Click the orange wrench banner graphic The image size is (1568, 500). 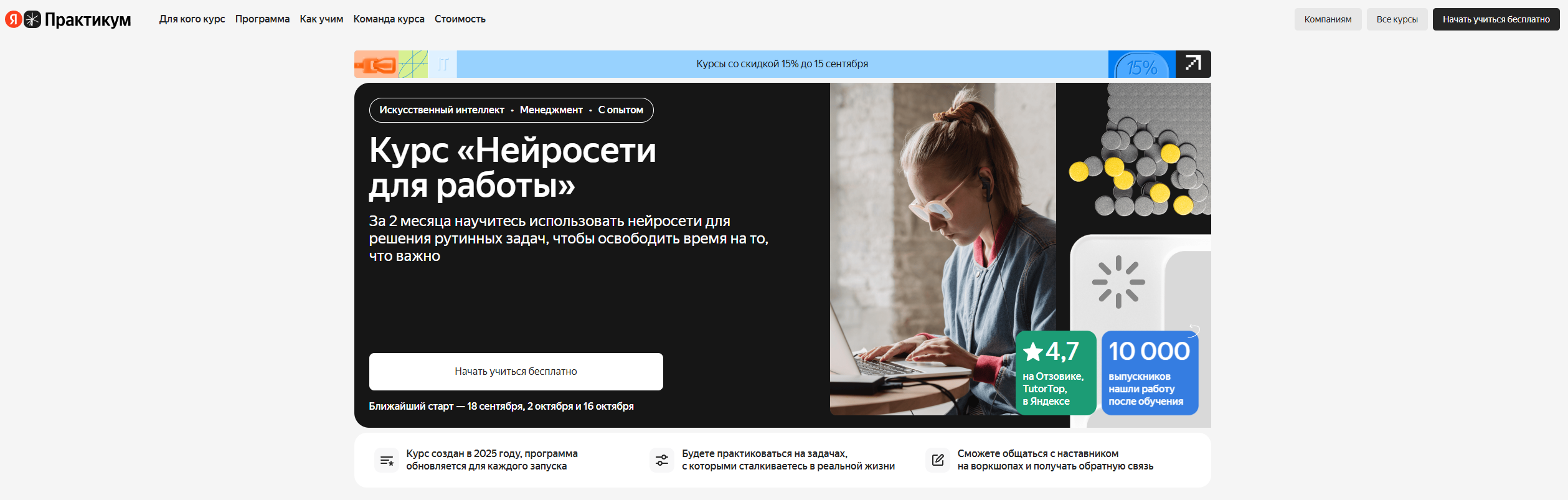point(376,64)
